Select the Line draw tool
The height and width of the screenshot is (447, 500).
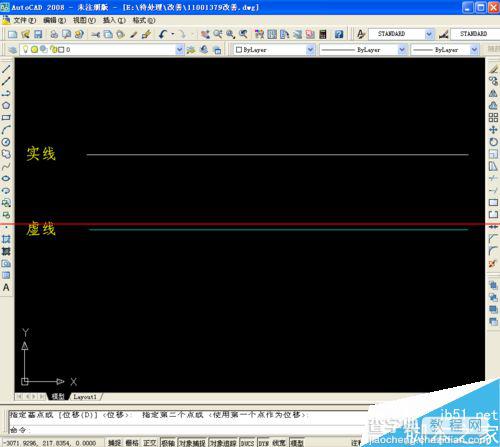(x=6, y=69)
